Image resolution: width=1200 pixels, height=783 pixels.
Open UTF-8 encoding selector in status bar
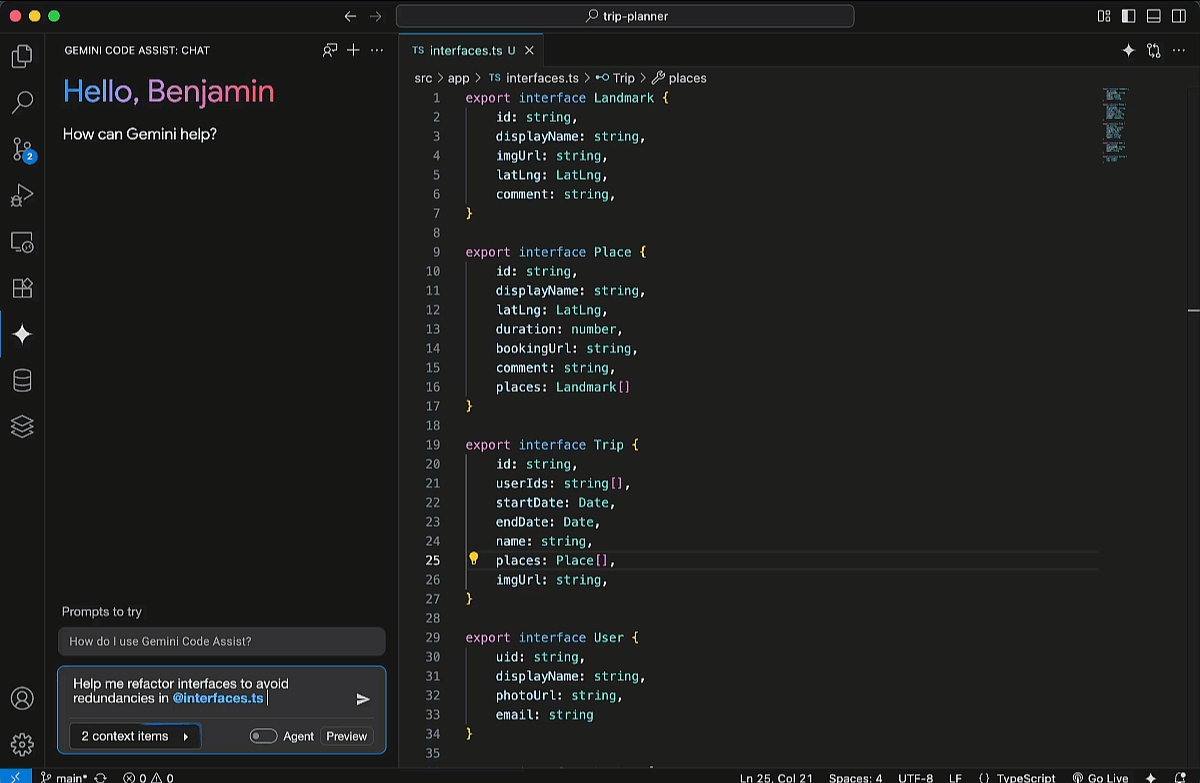coord(917,777)
